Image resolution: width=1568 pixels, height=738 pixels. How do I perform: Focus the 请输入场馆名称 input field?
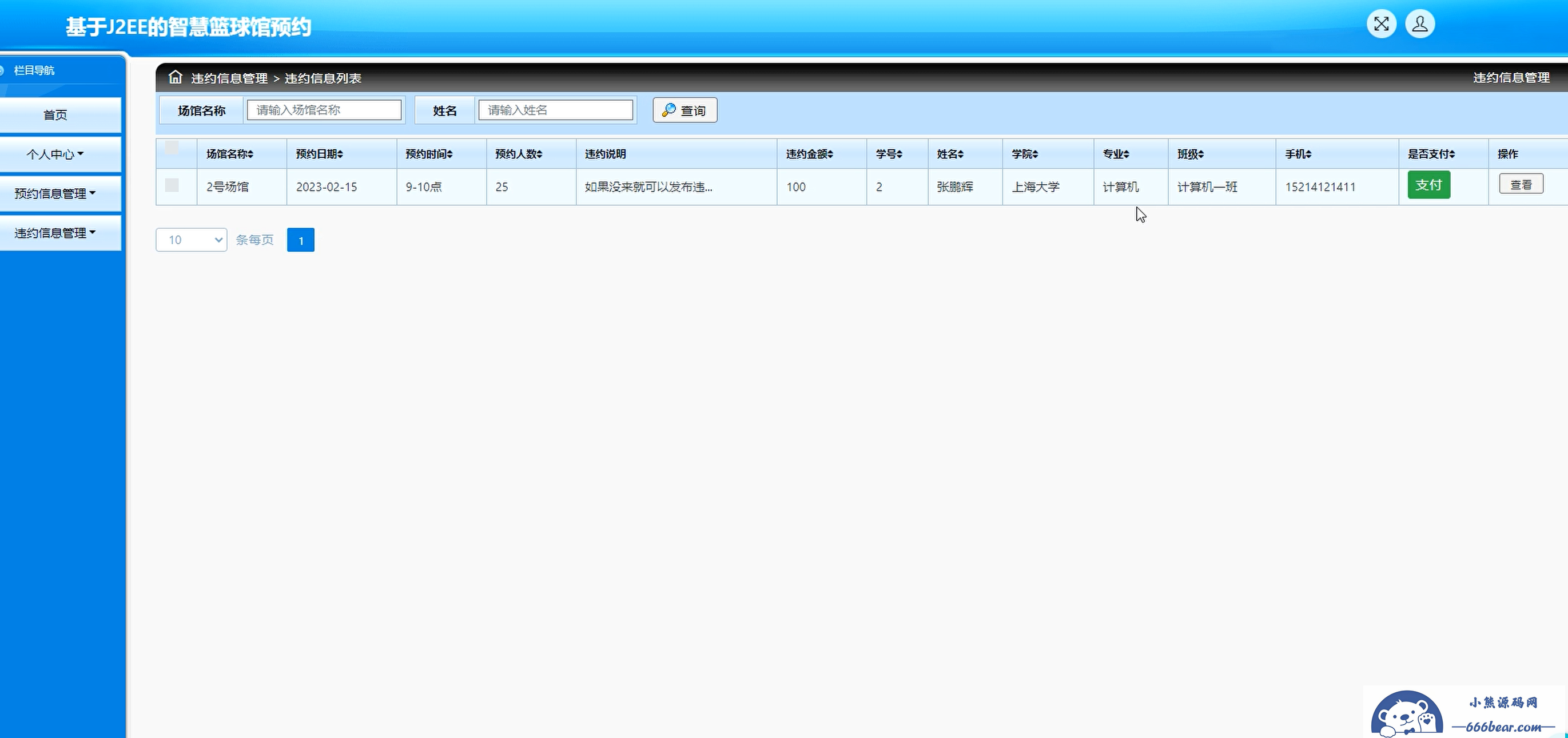324,110
